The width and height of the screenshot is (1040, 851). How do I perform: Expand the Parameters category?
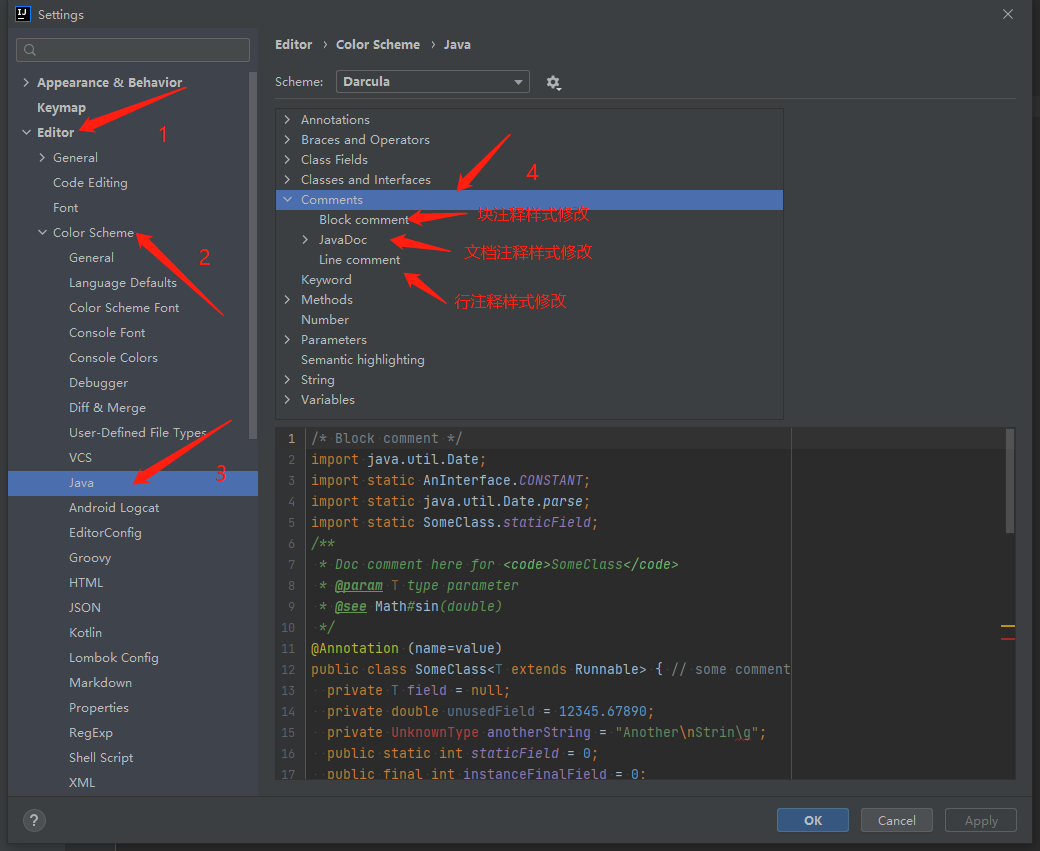click(x=287, y=339)
